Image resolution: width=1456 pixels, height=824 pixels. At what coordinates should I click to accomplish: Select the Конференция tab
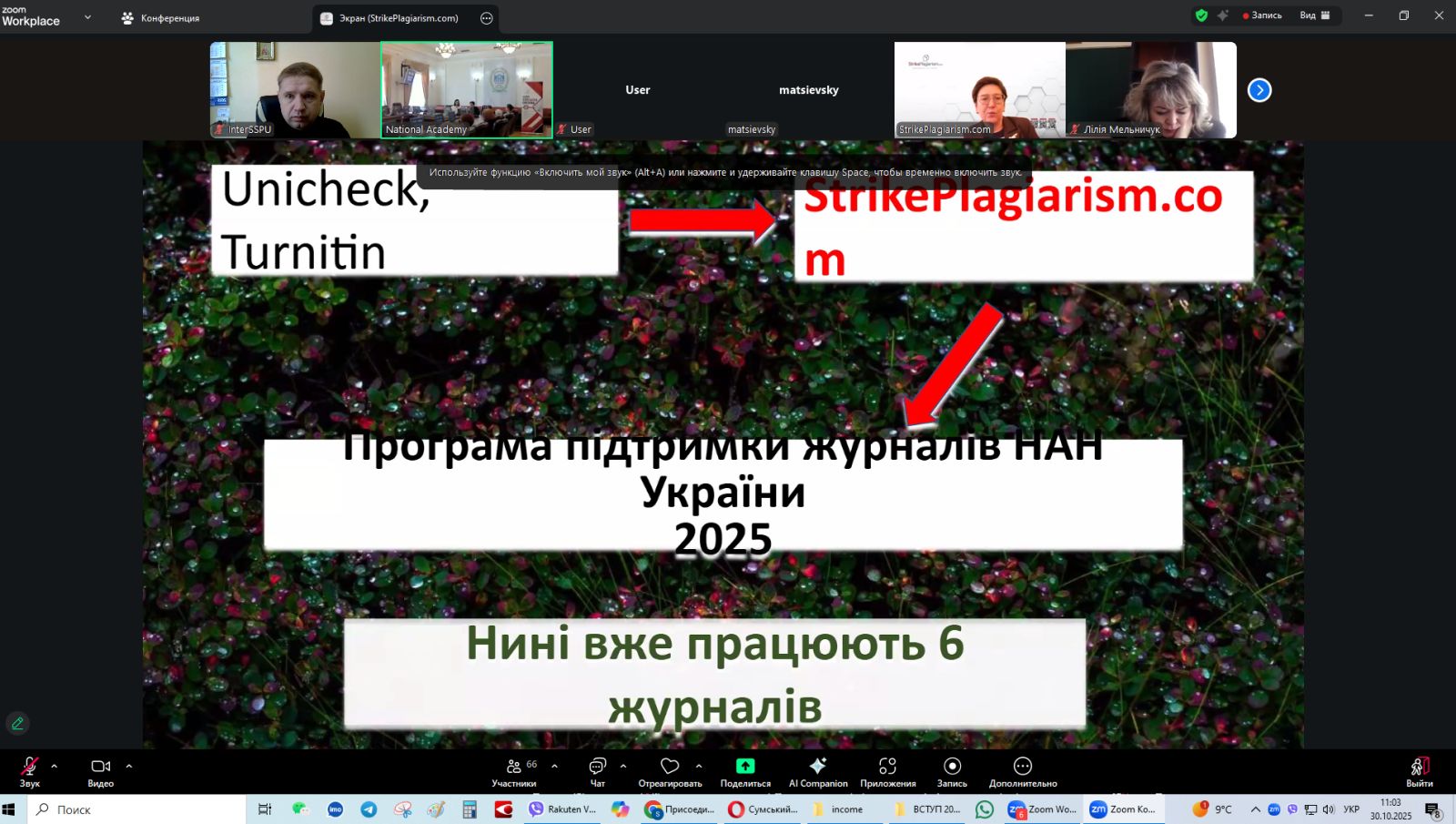(161, 18)
